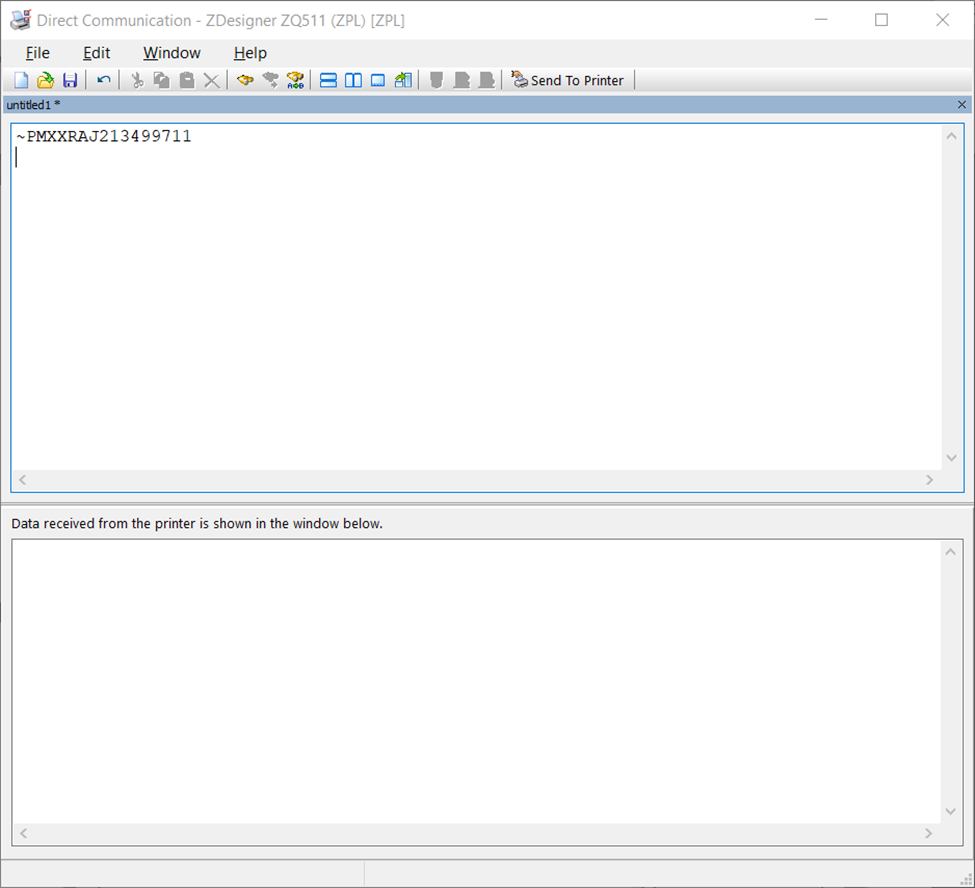Screen dimensions: 975x888
Task: Click the editor's scroll up arrow
Action: tap(951, 136)
